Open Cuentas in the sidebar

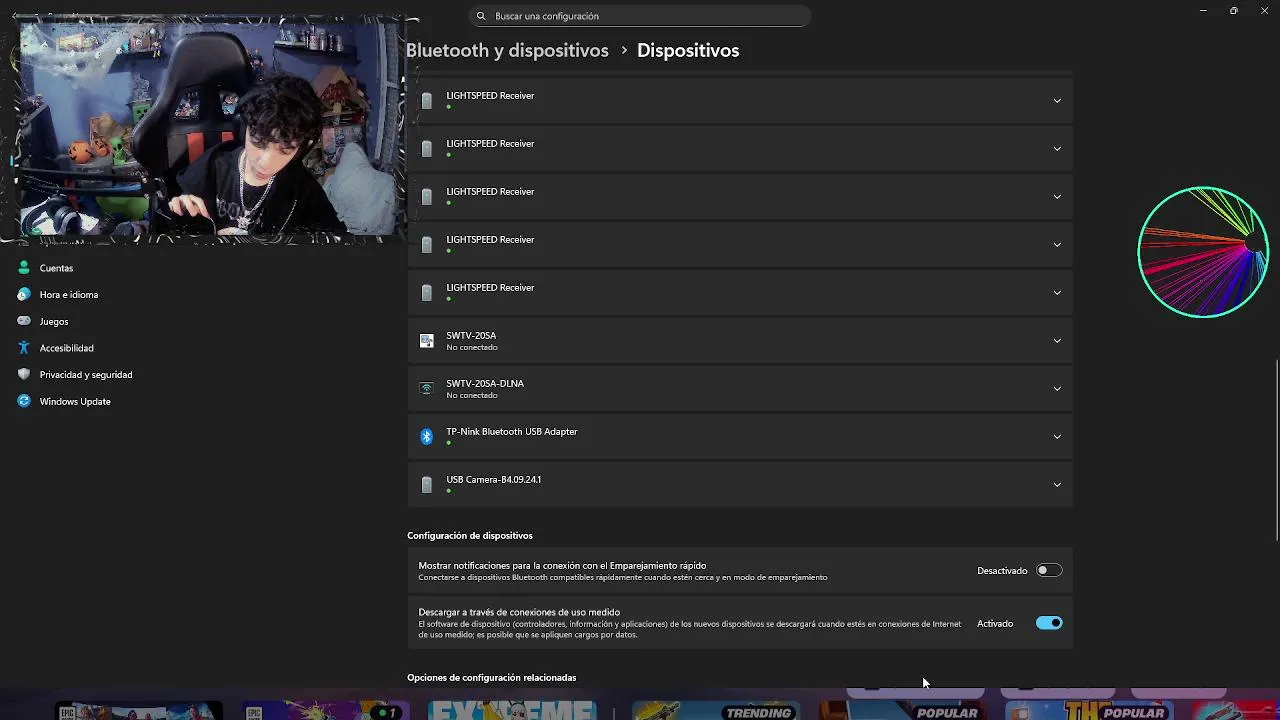tap(56, 268)
